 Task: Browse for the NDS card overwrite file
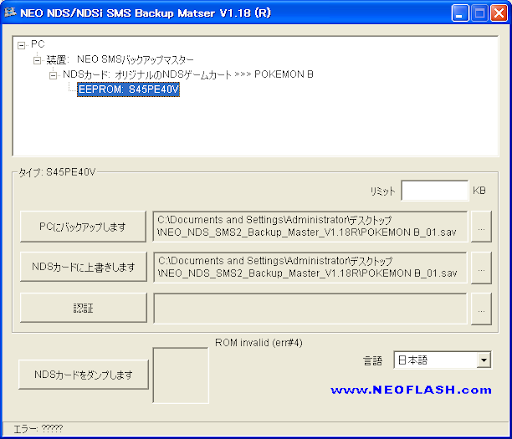(481, 268)
